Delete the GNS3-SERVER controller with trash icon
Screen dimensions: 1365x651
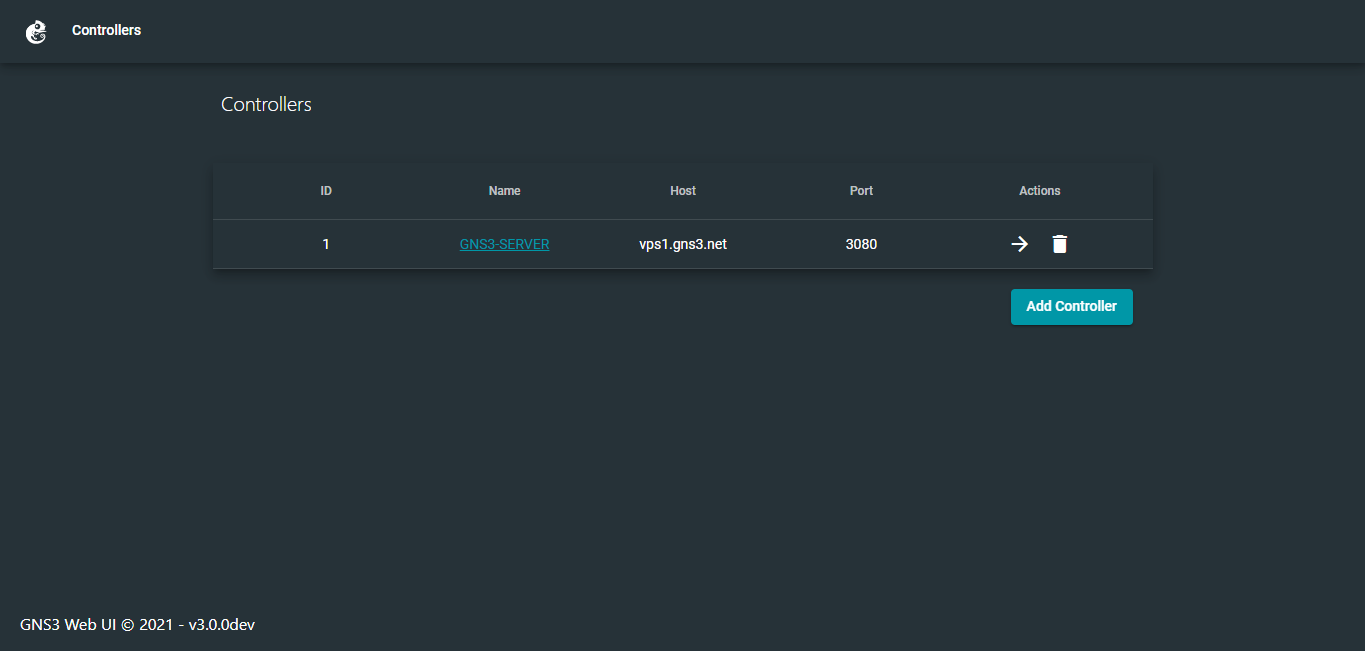pyautogui.click(x=1059, y=243)
